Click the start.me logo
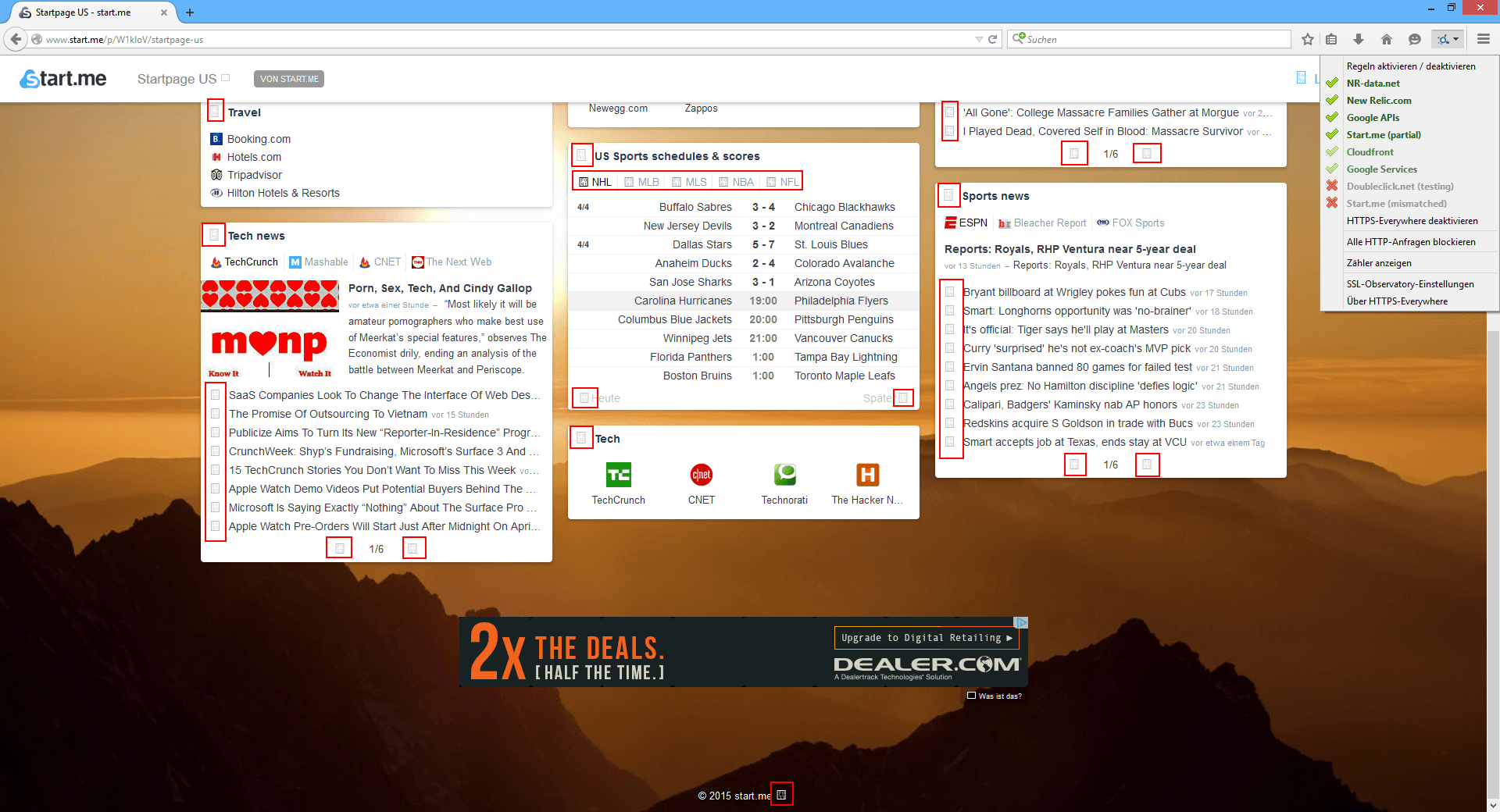1500x812 pixels. tap(63, 78)
